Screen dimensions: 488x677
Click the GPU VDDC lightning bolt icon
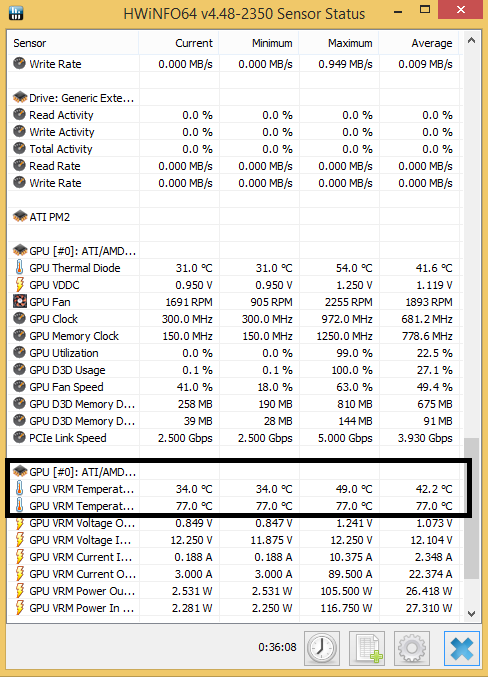coord(19,285)
